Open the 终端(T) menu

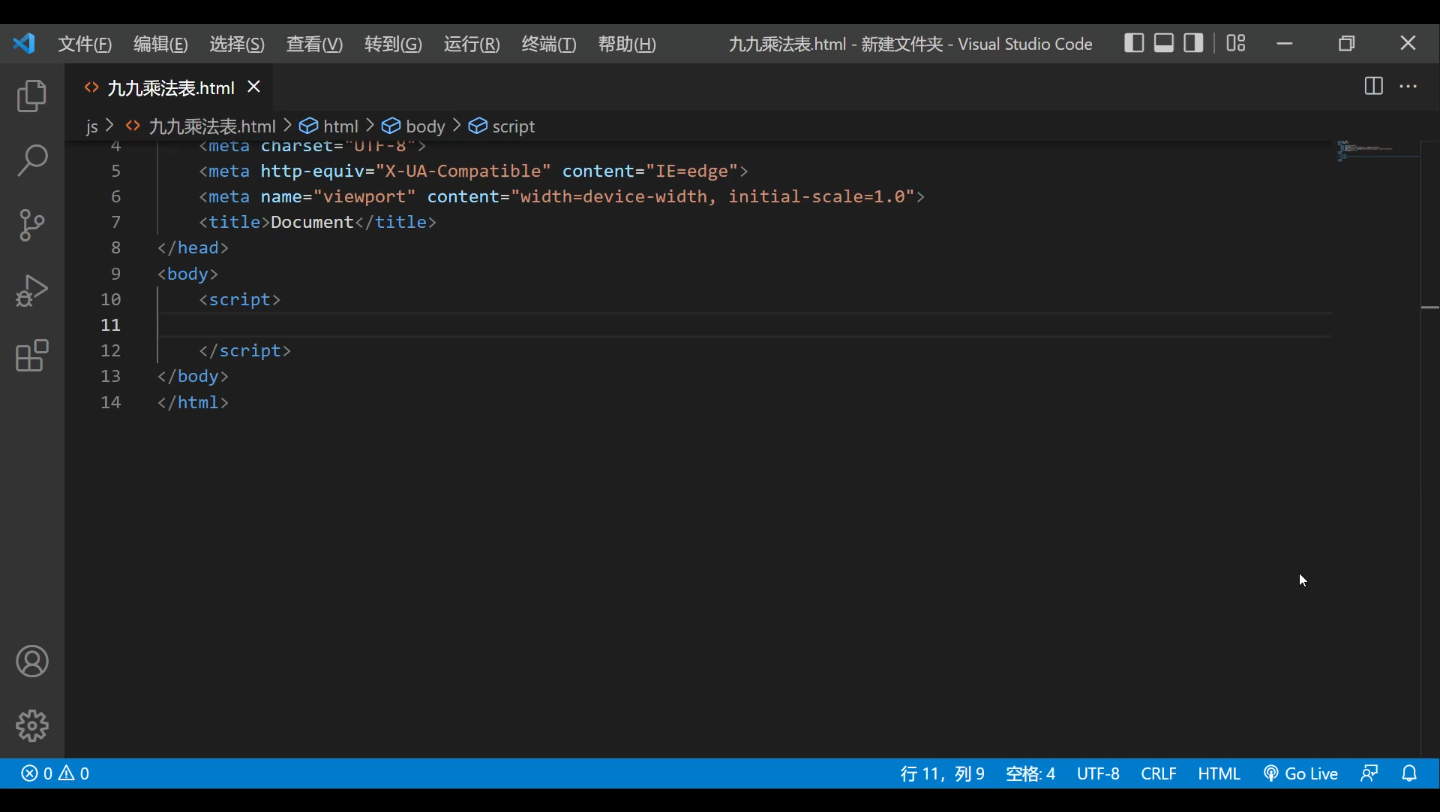click(x=549, y=44)
